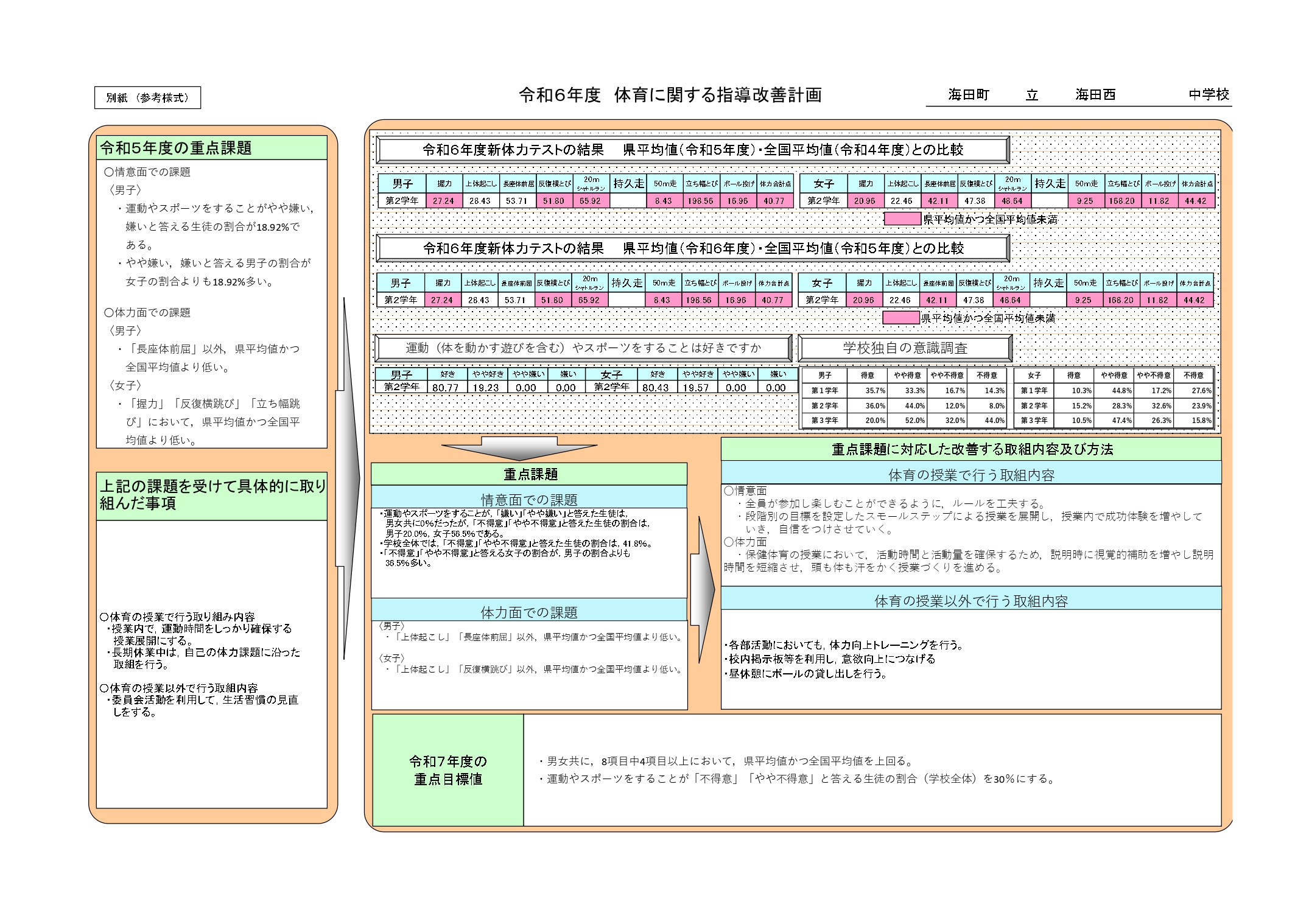Click the town name 海田町
Viewport: 1309px width, 924px height.
pos(968,95)
